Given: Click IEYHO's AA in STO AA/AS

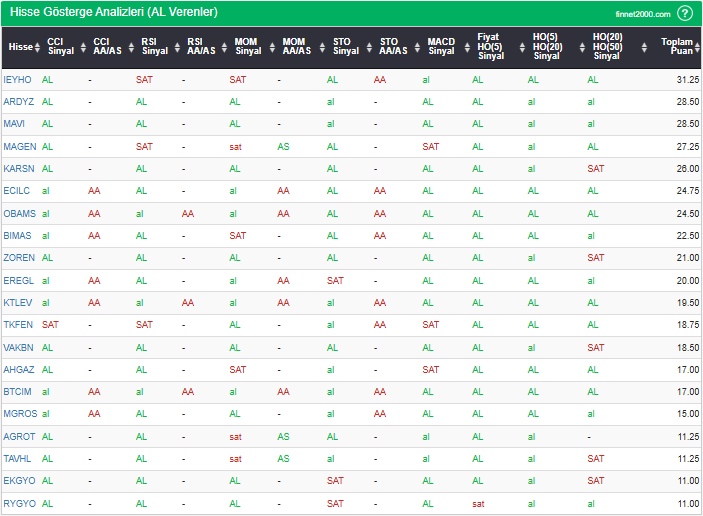Looking at the screenshot, I should [x=380, y=80].
